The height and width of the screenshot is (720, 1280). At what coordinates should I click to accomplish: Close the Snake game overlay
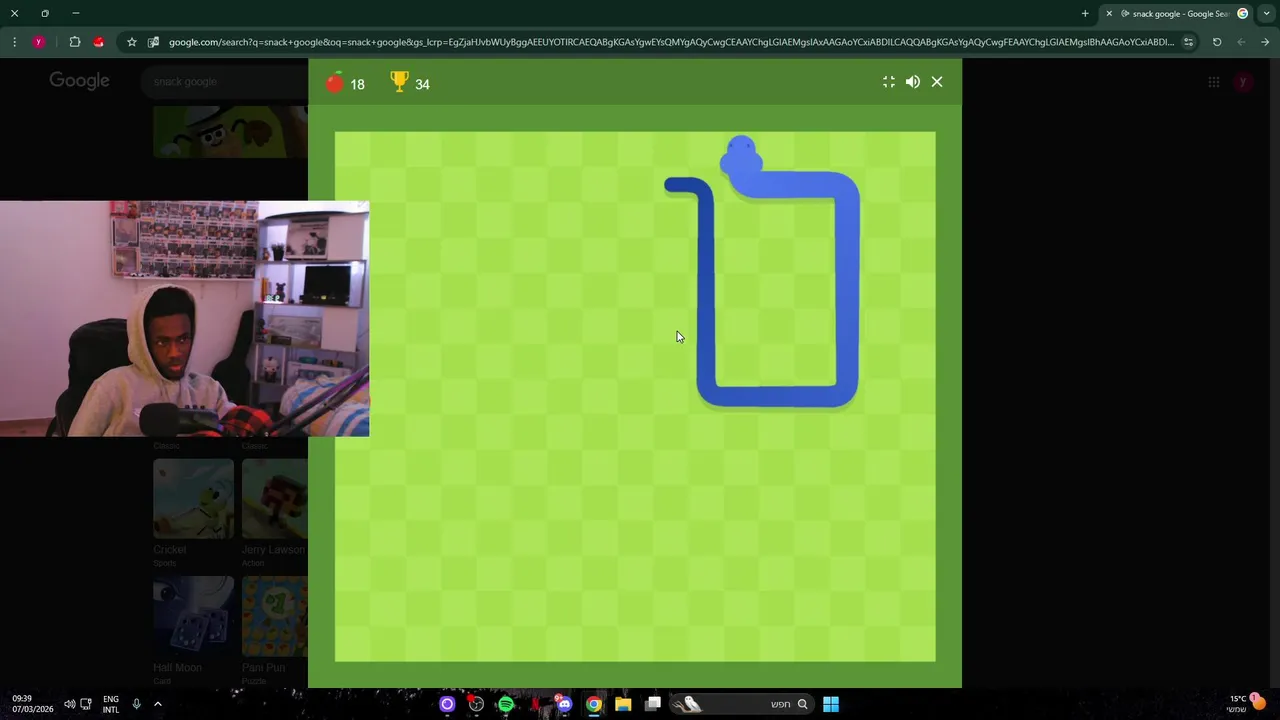(937, 82)
